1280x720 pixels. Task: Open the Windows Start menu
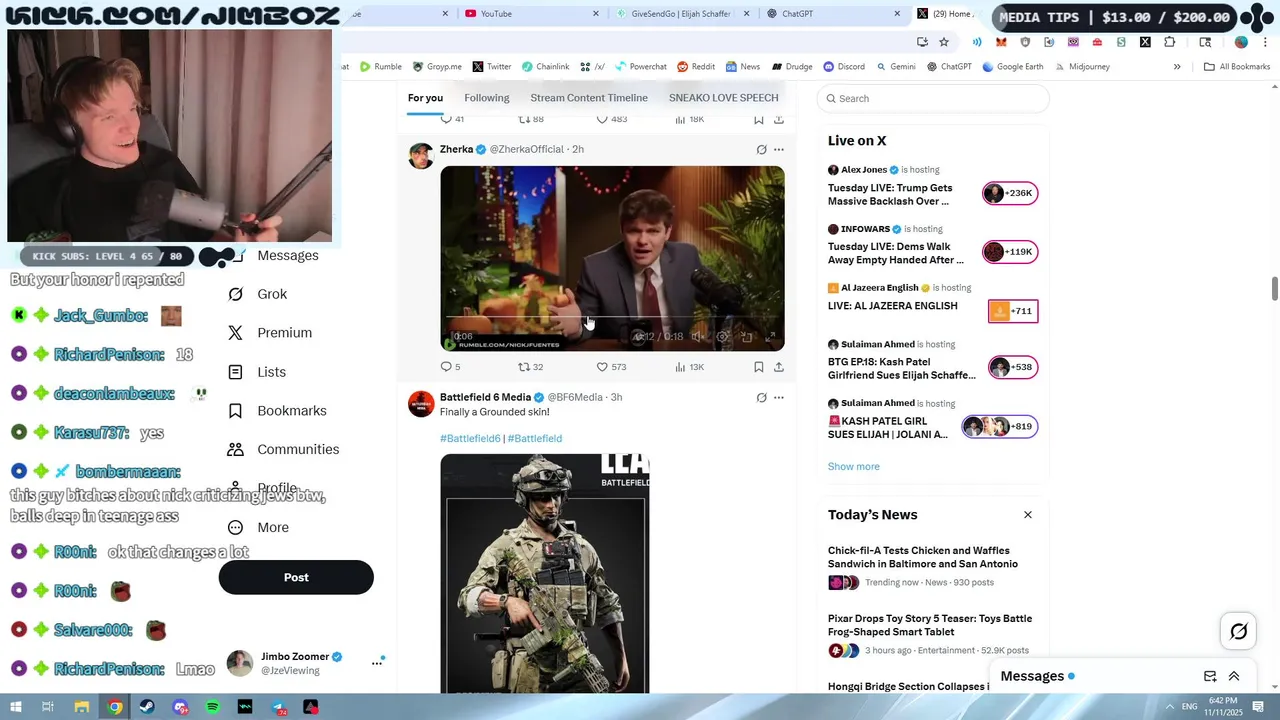tap(15, 707)
